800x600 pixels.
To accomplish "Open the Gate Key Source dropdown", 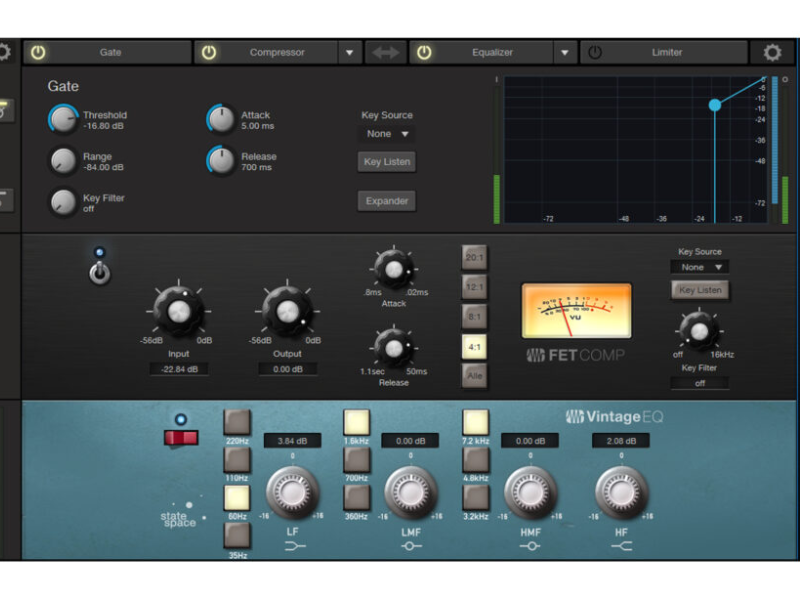I will pos(387,134).
